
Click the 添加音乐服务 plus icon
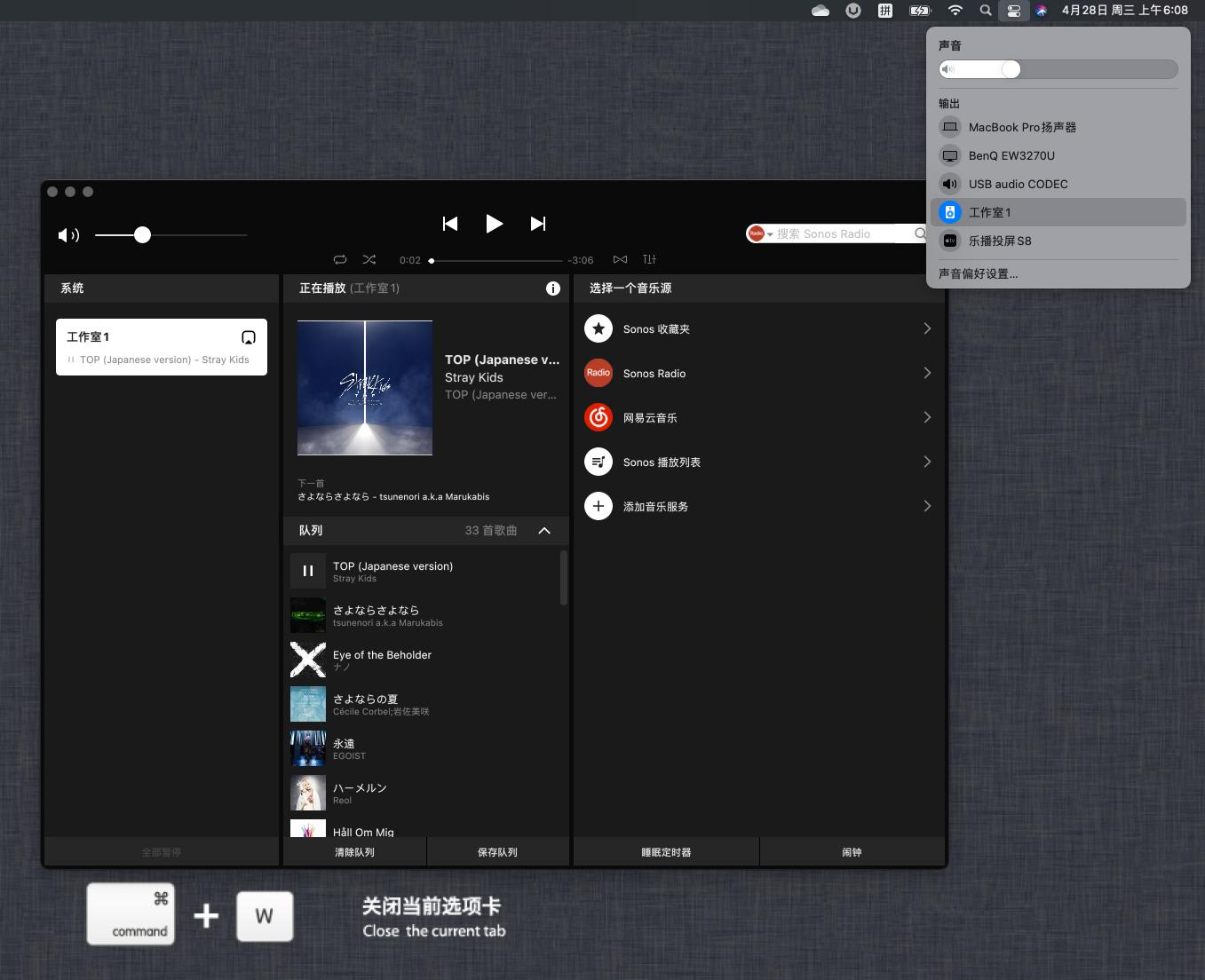click(599, 507)
